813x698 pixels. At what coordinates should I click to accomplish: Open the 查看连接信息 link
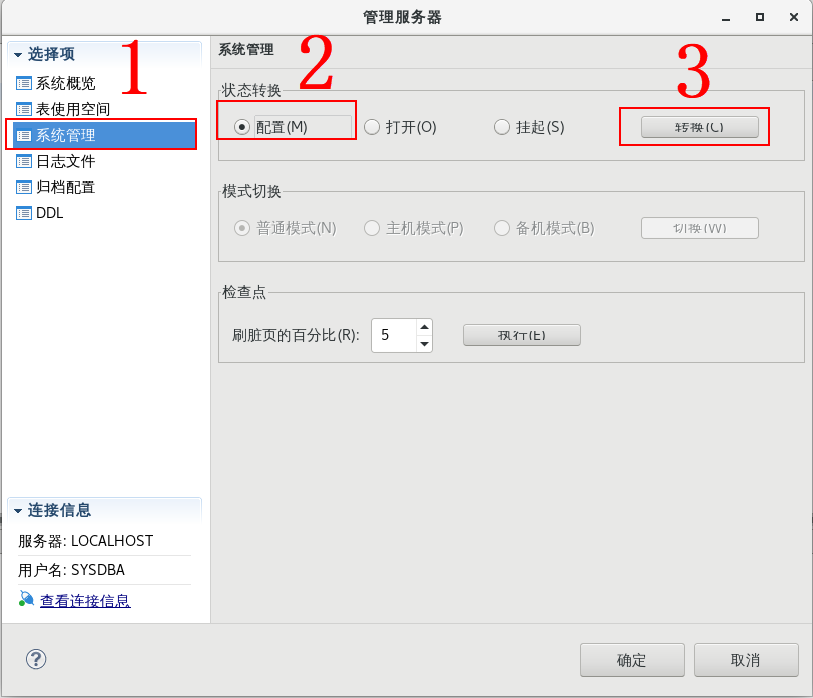tap(86, 601)
